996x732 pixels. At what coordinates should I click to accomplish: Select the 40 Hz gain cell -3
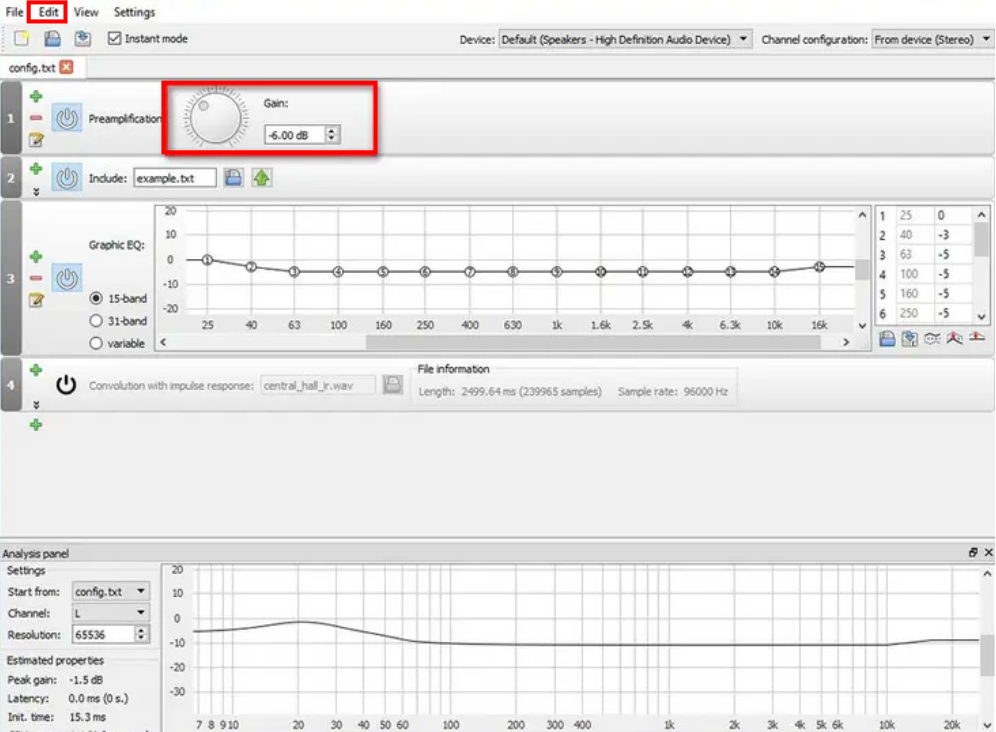[x=954, y=235]
